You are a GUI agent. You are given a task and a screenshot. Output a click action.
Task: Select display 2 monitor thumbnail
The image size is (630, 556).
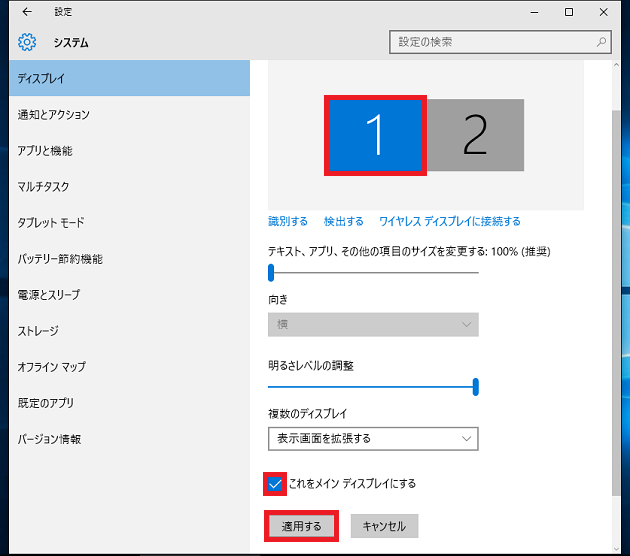coord(475,135)
